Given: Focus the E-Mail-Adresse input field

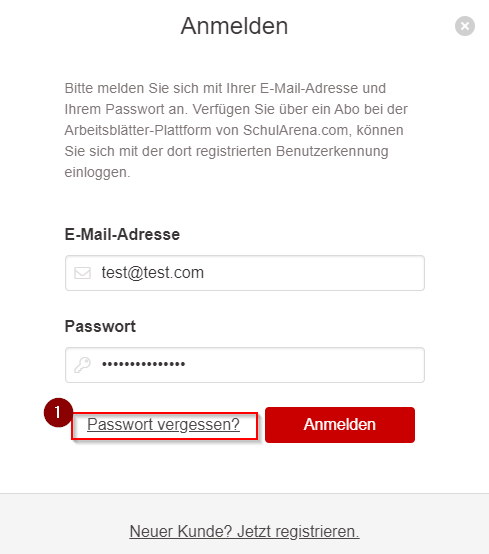Looking at the screenshot, I should (x=245, y=273).
